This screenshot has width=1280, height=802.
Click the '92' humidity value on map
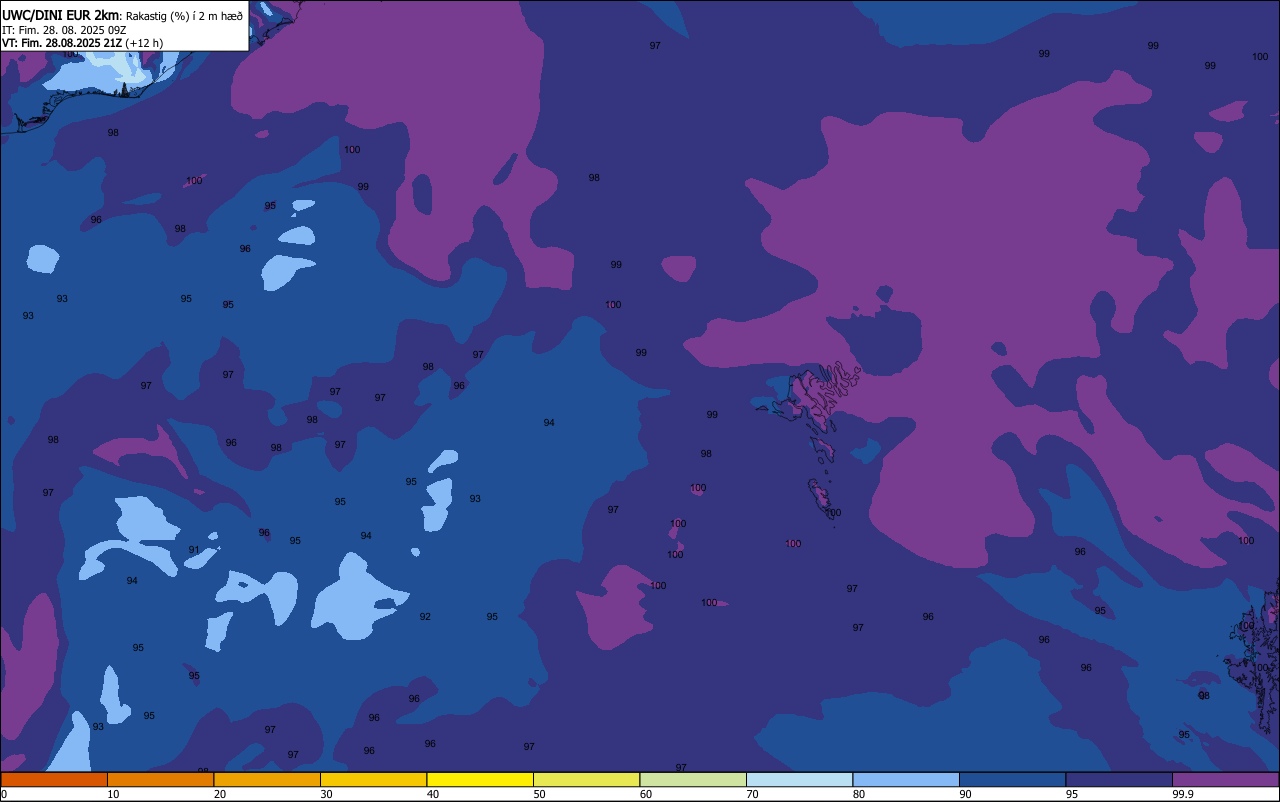coord(425,617)
